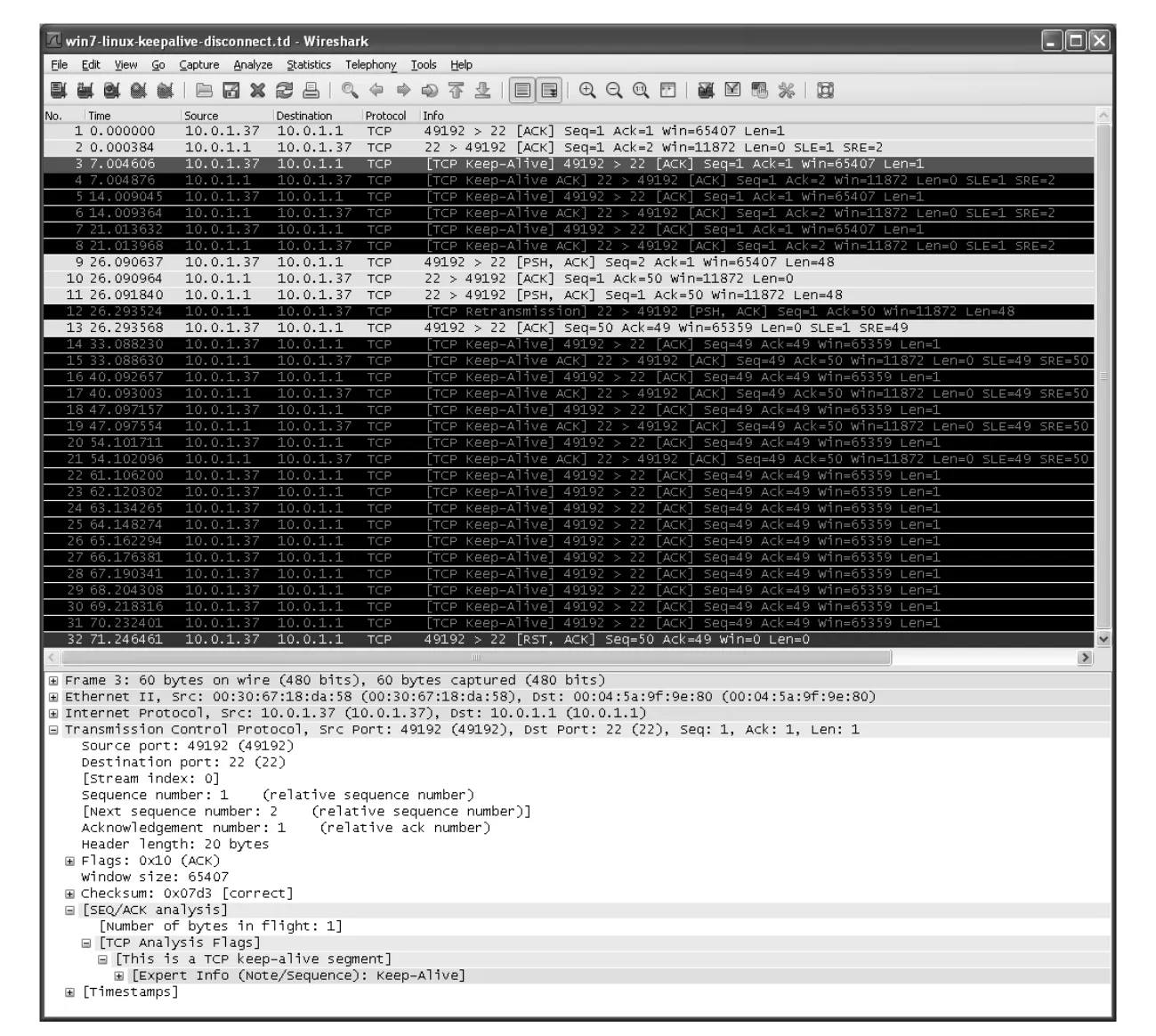Image resolution: width=1156 pixels, height=1036 pixels.
Task: Collapse [SEQ/ACK analysis] node
Action: click(70, 911)
